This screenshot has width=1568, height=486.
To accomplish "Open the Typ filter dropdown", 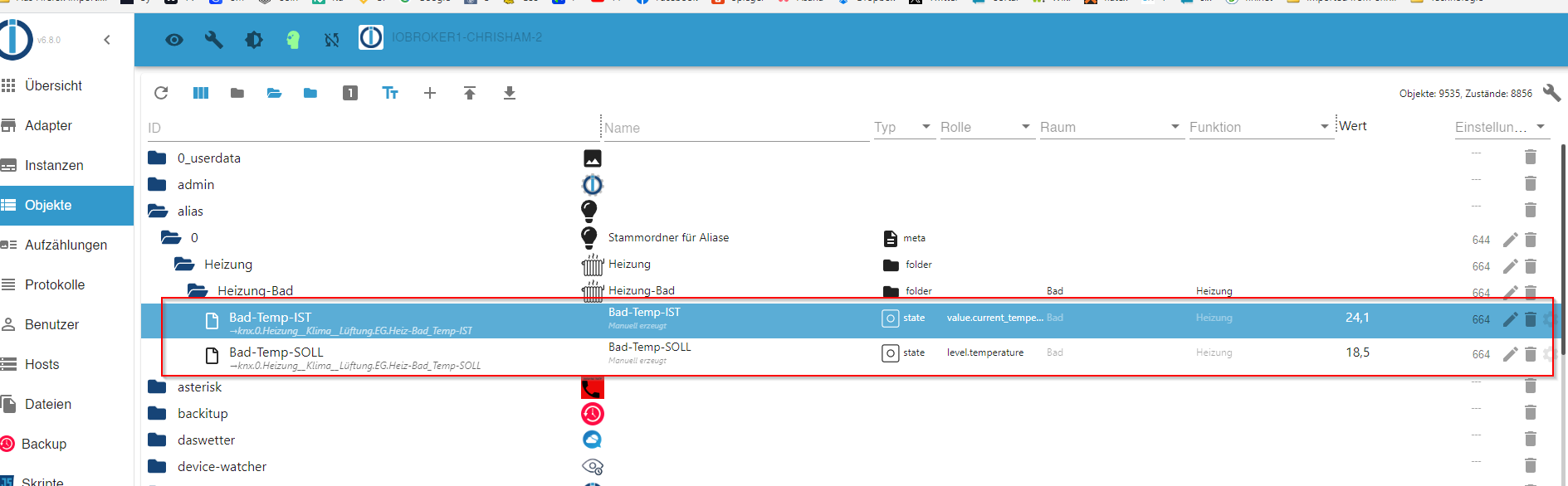I will [904, 127].
